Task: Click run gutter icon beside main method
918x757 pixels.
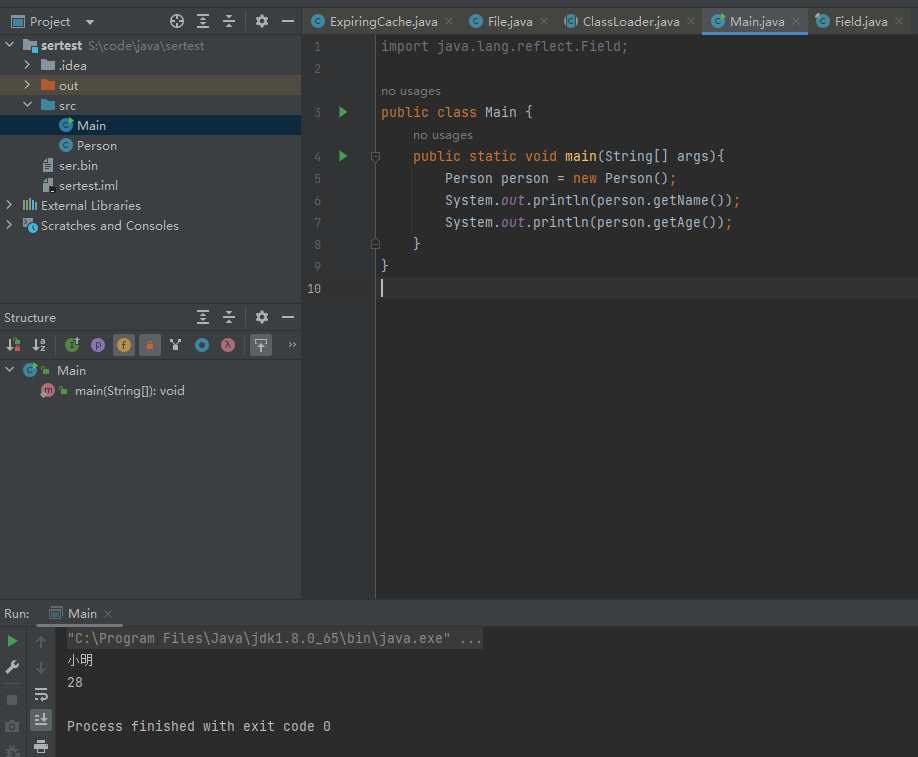Action: tap(343, 156)
